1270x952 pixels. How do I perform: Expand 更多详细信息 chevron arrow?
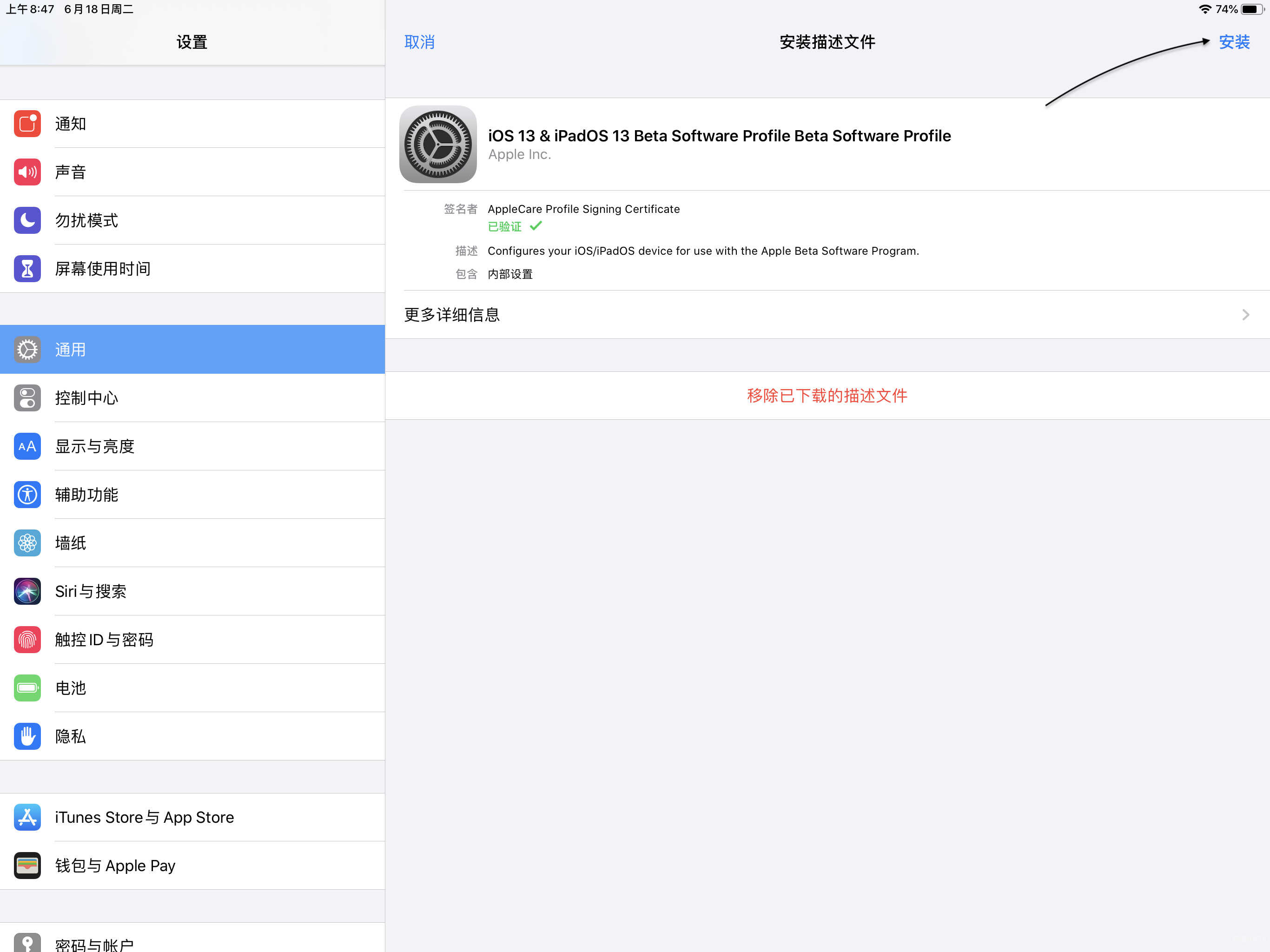[x=1245, y=315]
